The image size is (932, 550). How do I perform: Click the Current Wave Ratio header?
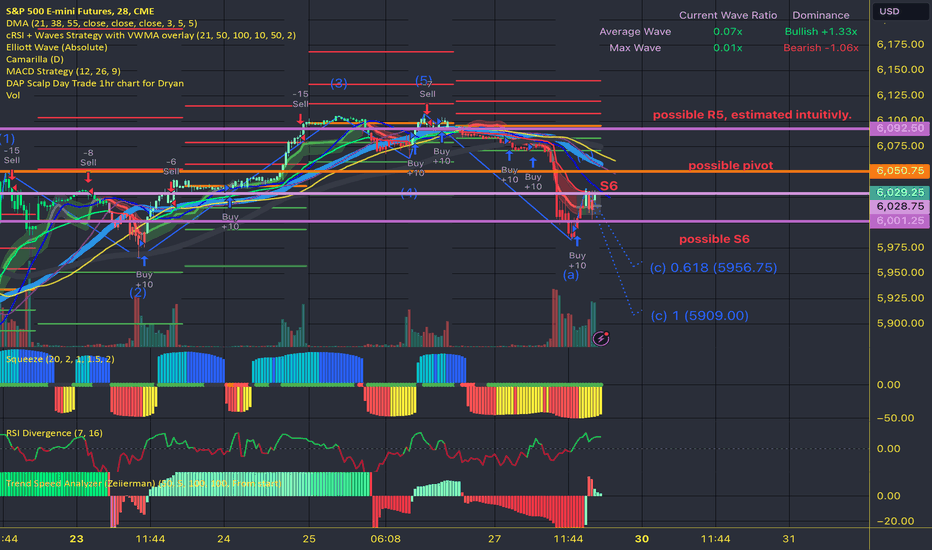(728, 15)
